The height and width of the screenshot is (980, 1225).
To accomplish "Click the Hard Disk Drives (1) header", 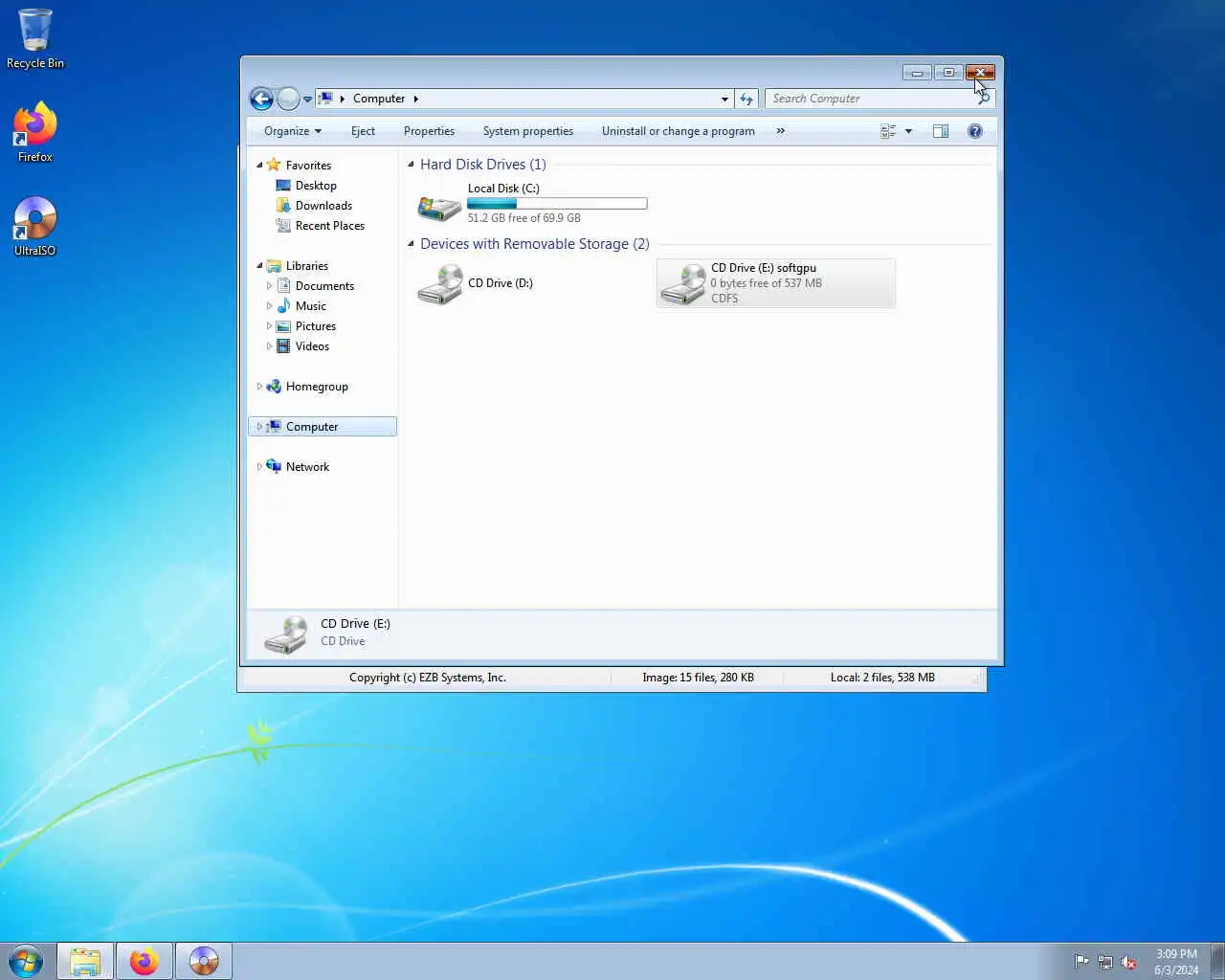I will point(482,165).
